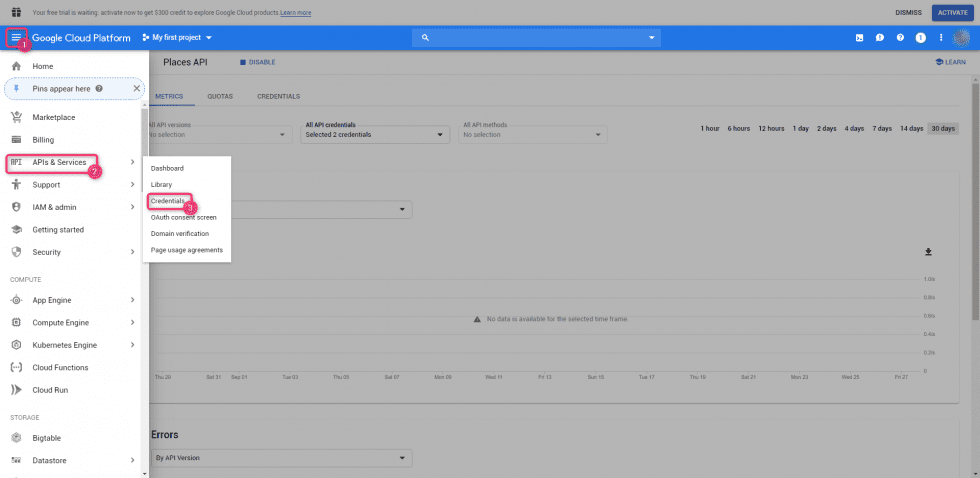Click the Activate button
The image size is (980, 478).
click(x=952, y=12)
